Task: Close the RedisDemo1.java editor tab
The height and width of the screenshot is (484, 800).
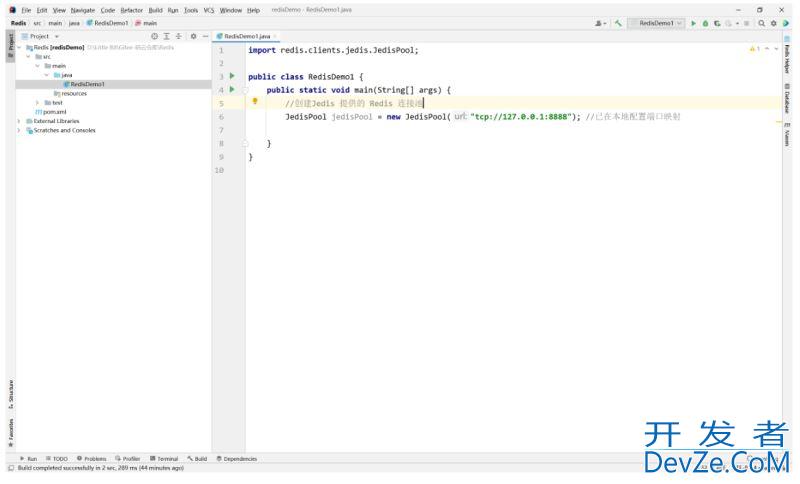Action: [275, 36]
